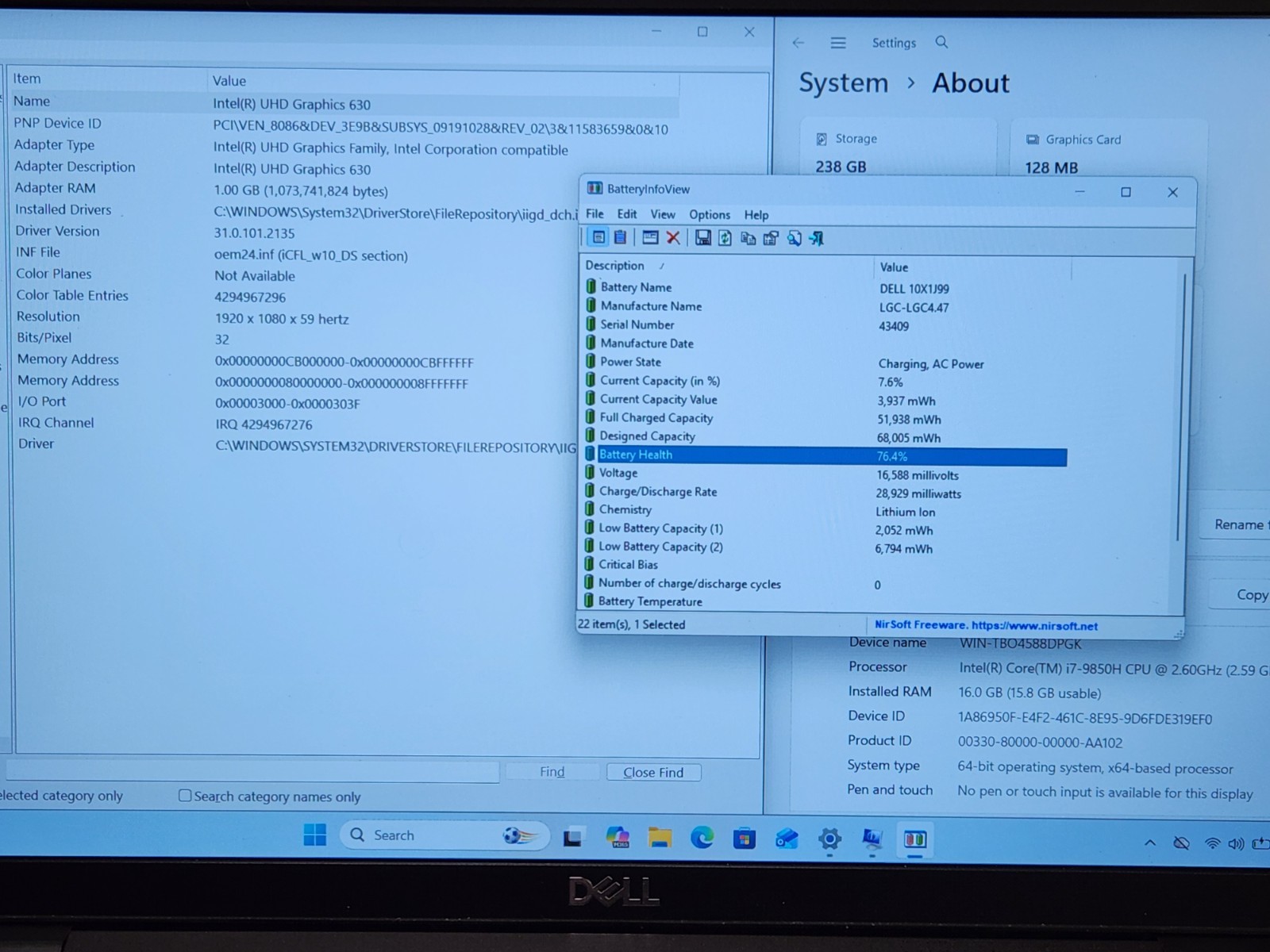This screenshot has width=1270, height=952.
Task: Go back with the Settings back arrow
Action: (x=799, y=43)
